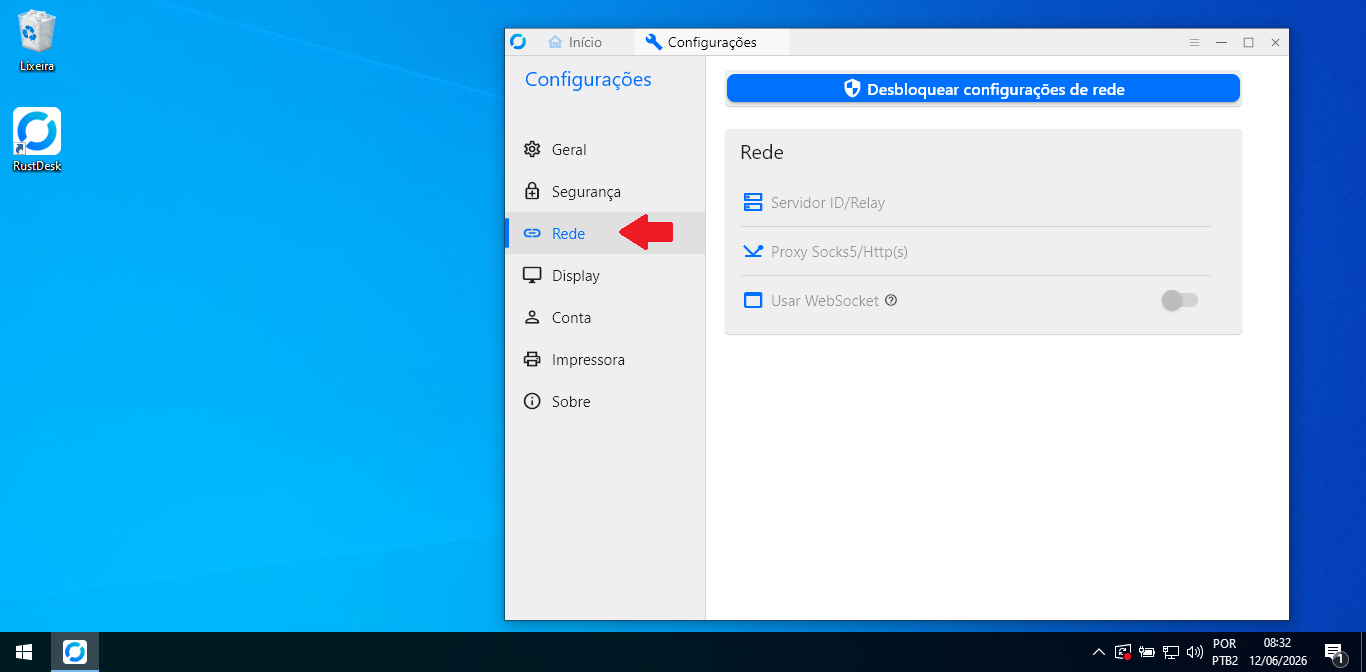Click Desbloquear configurações de rede button

[983, 89]
